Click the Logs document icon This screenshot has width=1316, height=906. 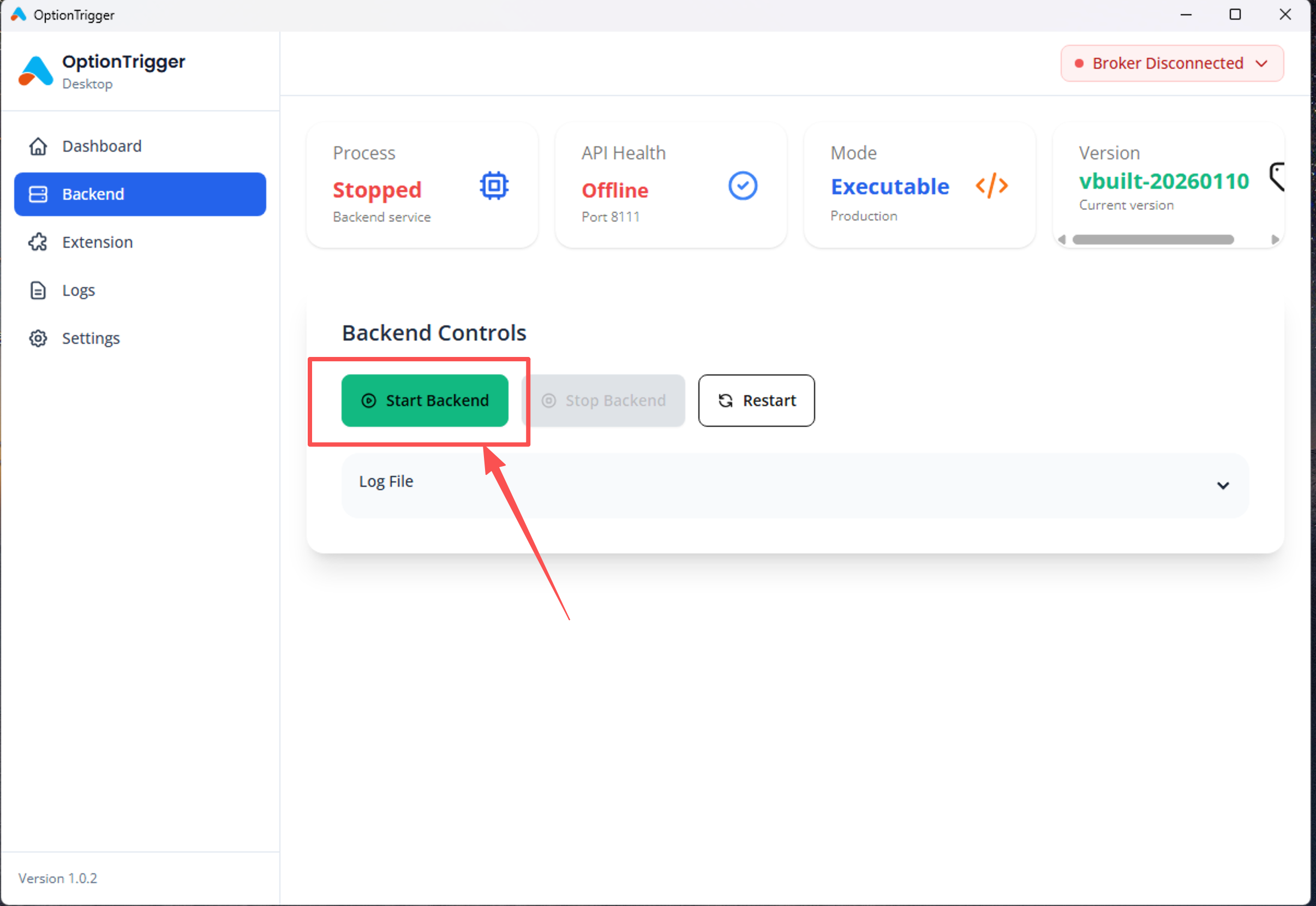[38, 290]
